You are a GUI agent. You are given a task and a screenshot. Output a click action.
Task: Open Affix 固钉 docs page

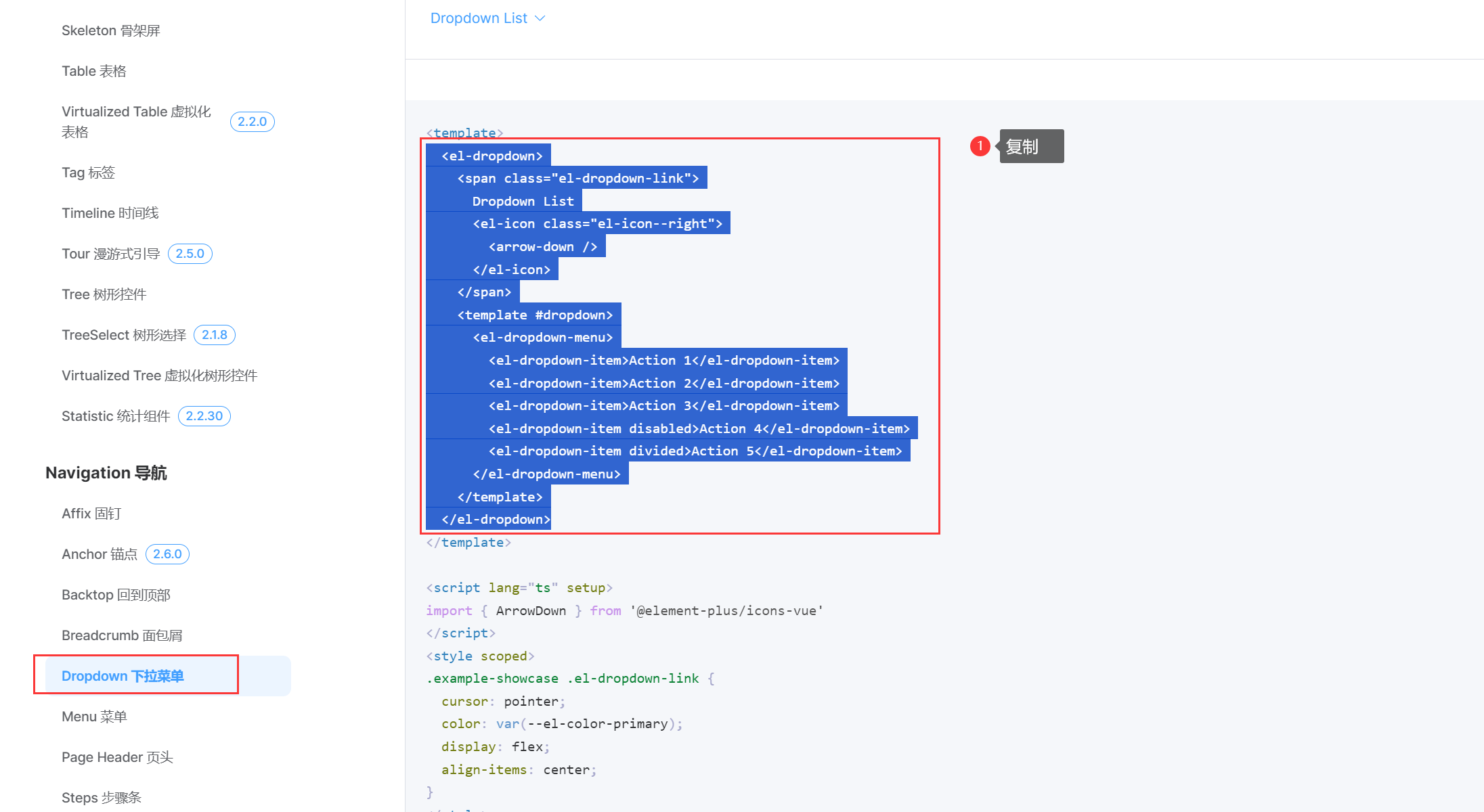tap(91, 514)
